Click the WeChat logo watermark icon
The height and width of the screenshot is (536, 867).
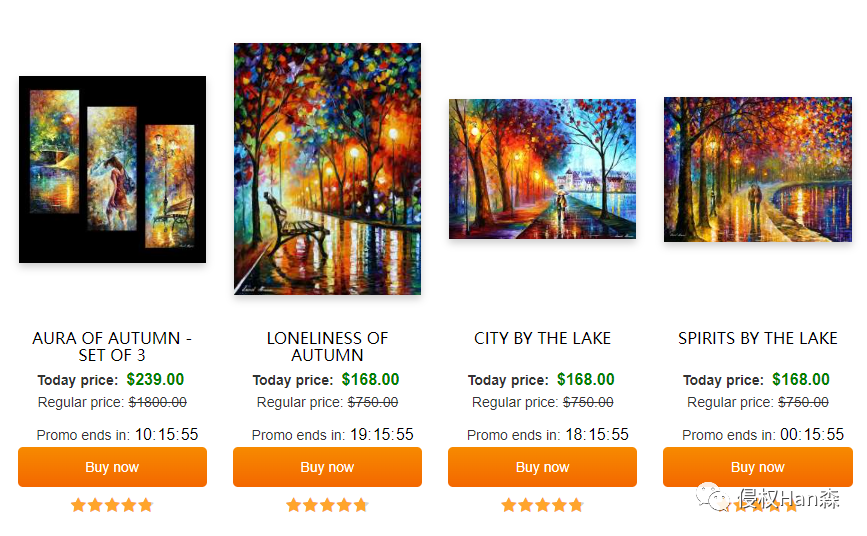pos(713,496)
